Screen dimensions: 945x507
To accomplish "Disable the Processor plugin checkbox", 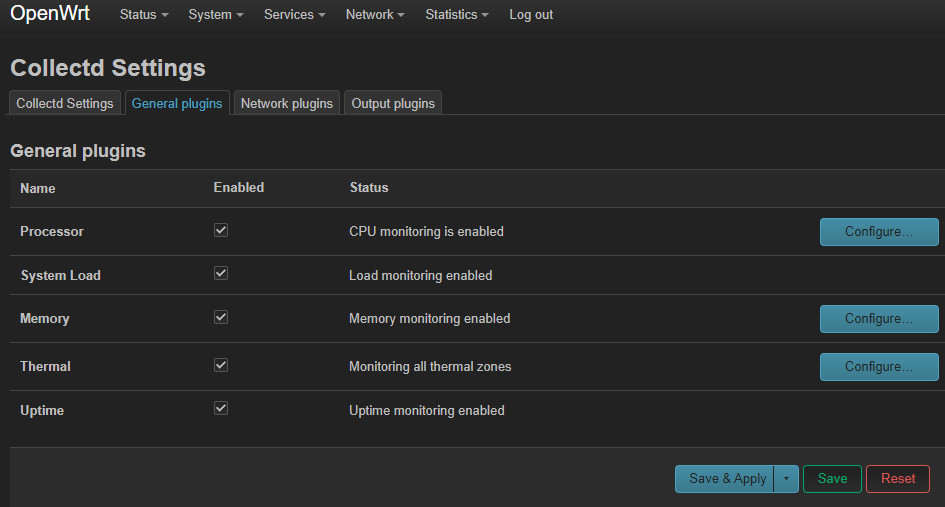I will (221, 230).
